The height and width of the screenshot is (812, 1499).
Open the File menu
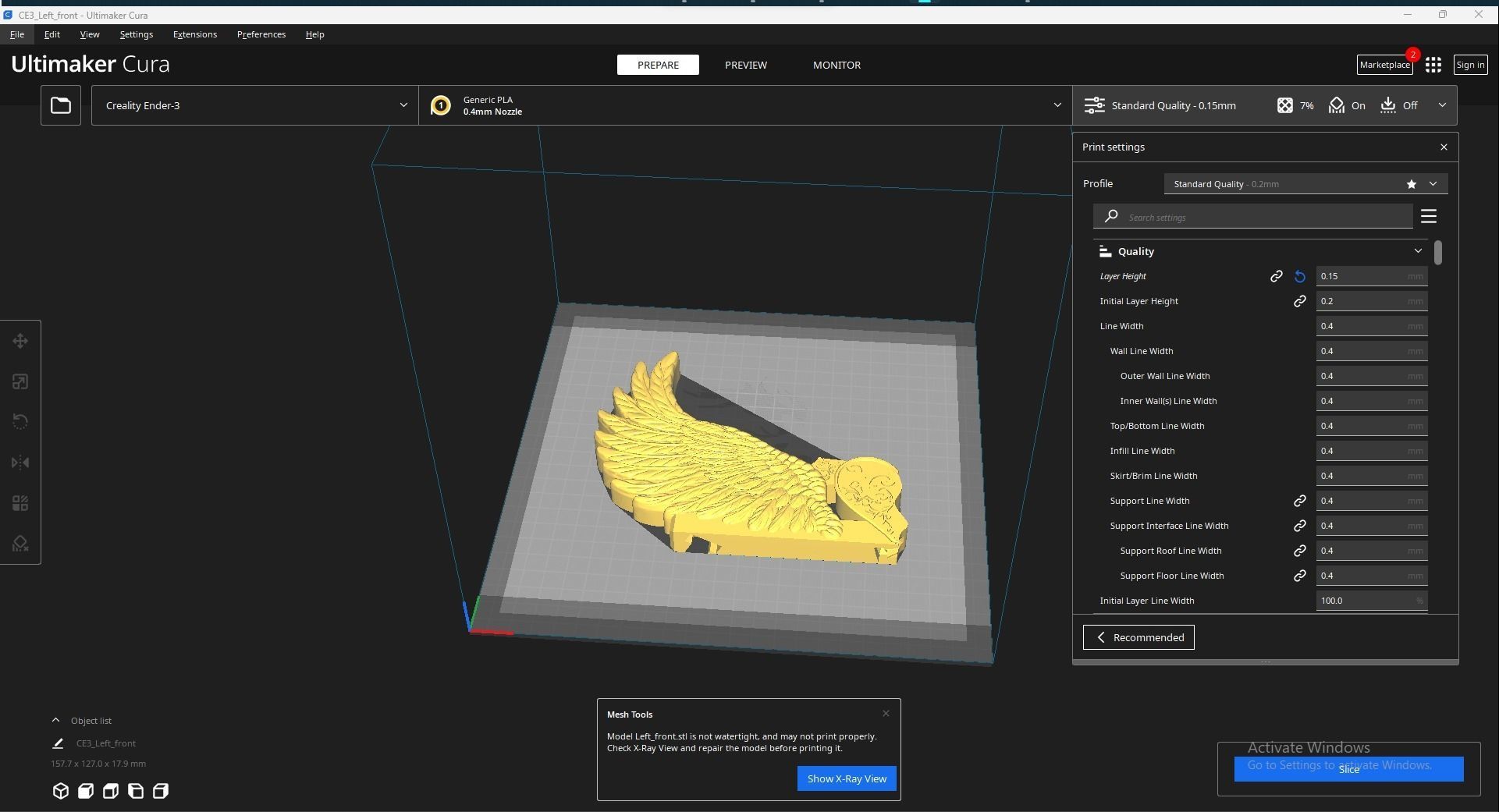17,34
